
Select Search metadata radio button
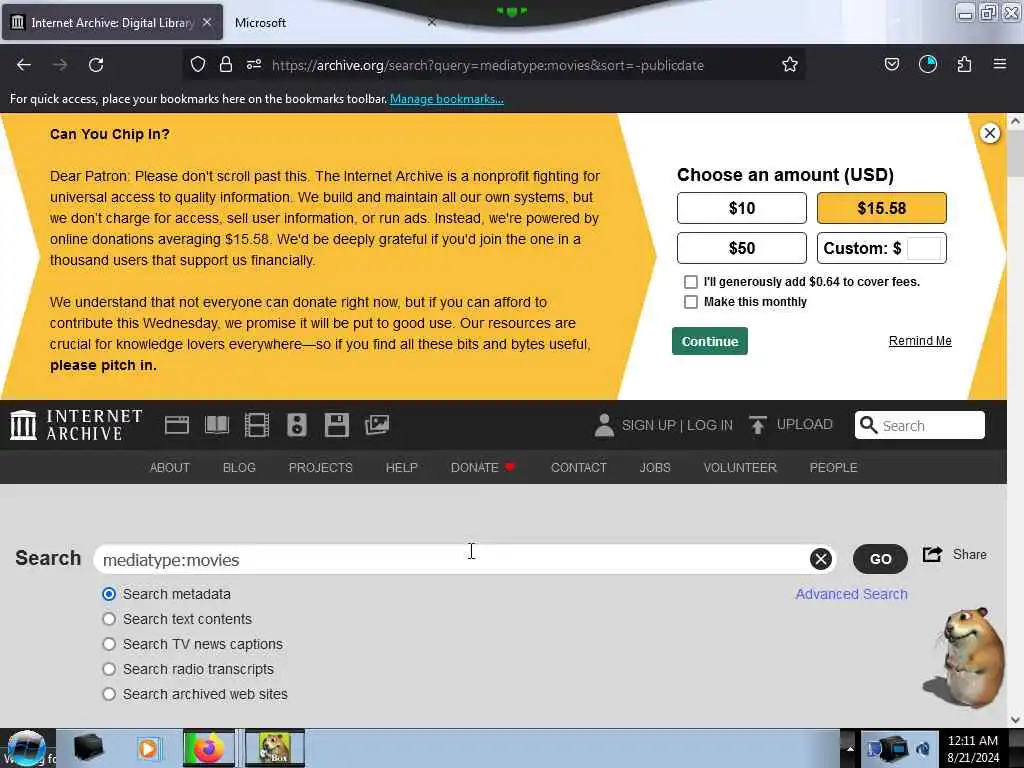click(x=109, y=594)
